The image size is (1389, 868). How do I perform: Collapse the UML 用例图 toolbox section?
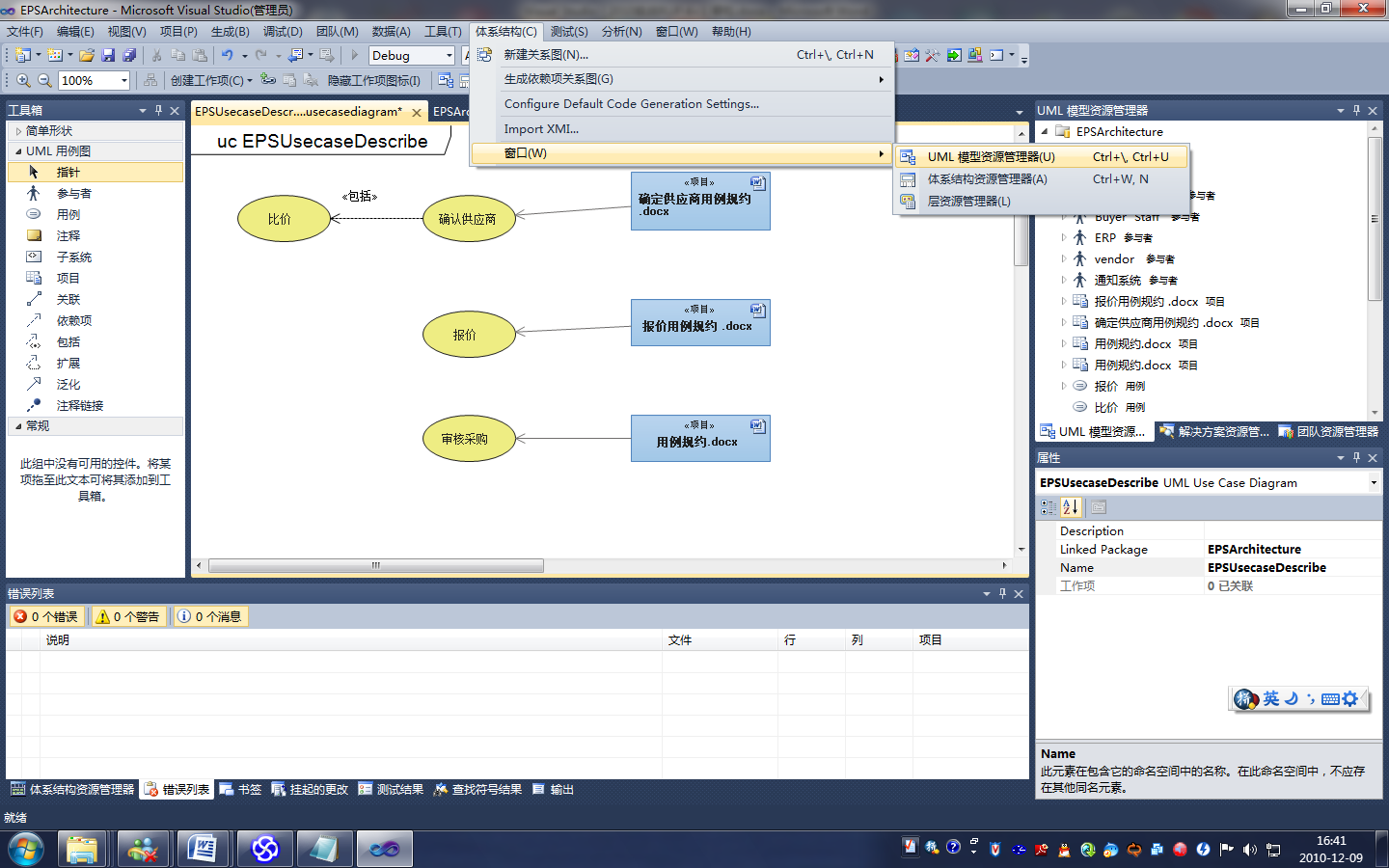pos(18,150)
